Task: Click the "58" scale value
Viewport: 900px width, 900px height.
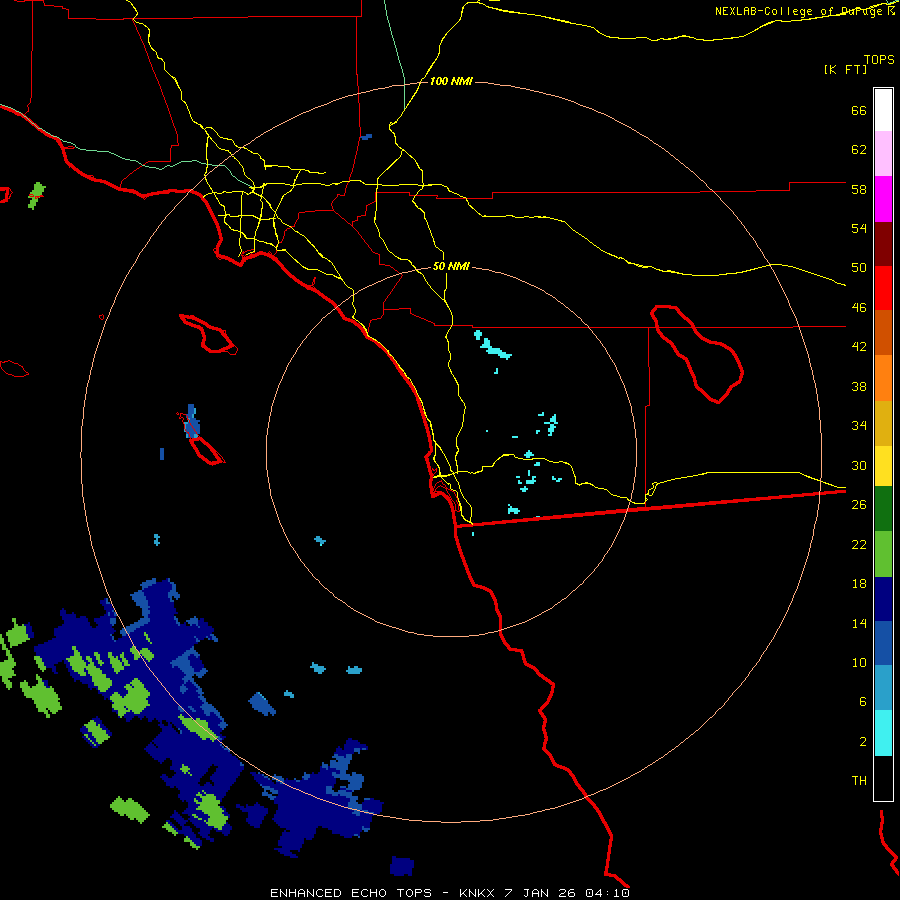Action: tap(859, 189)
